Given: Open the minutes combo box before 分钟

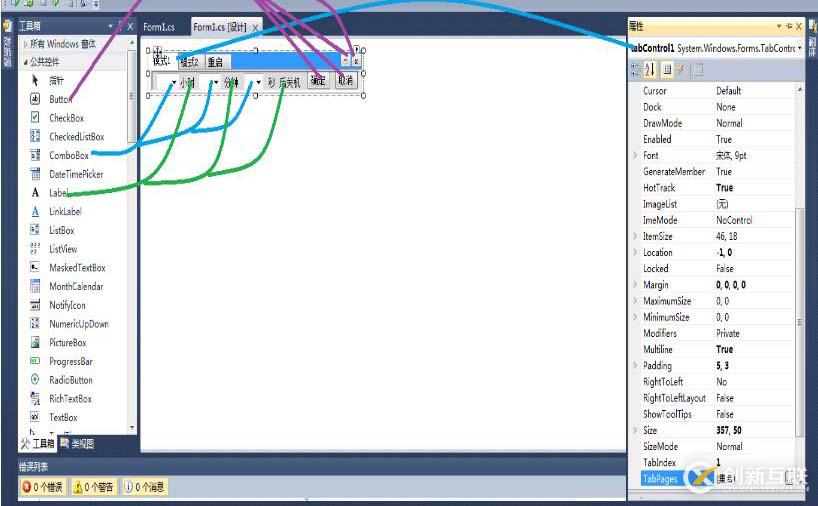Looking at the screenshot, I should coord(216,82).
